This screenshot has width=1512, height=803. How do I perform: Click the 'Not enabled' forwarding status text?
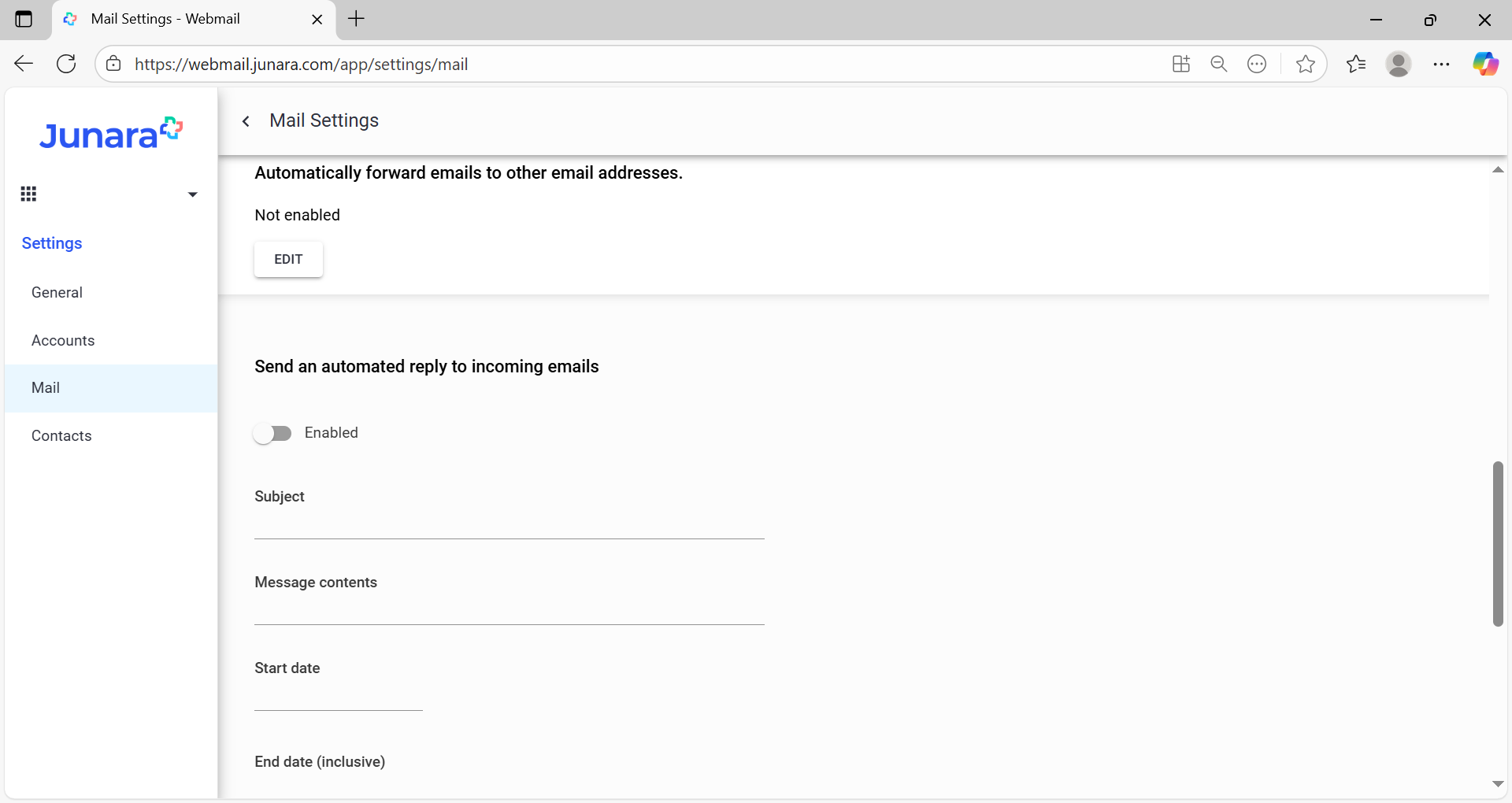(x=297, y=215)
